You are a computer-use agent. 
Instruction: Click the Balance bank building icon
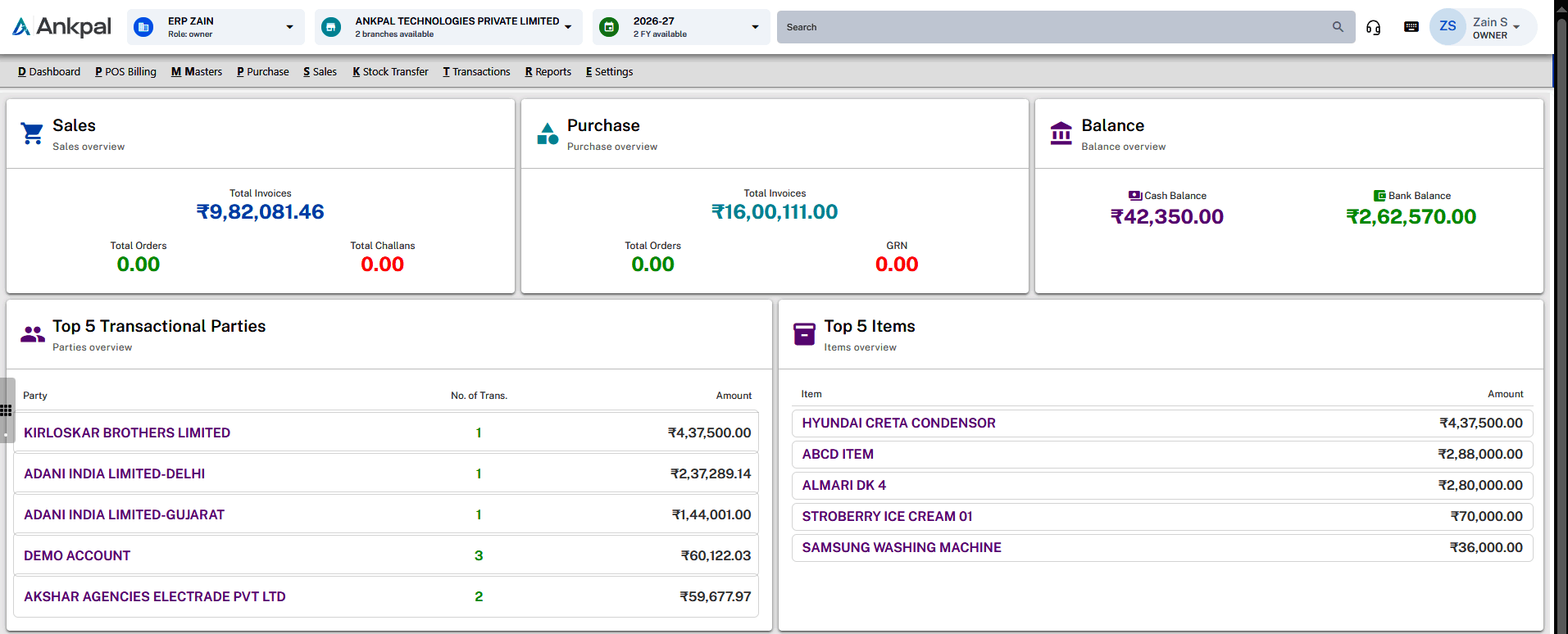pos(1061,133)
